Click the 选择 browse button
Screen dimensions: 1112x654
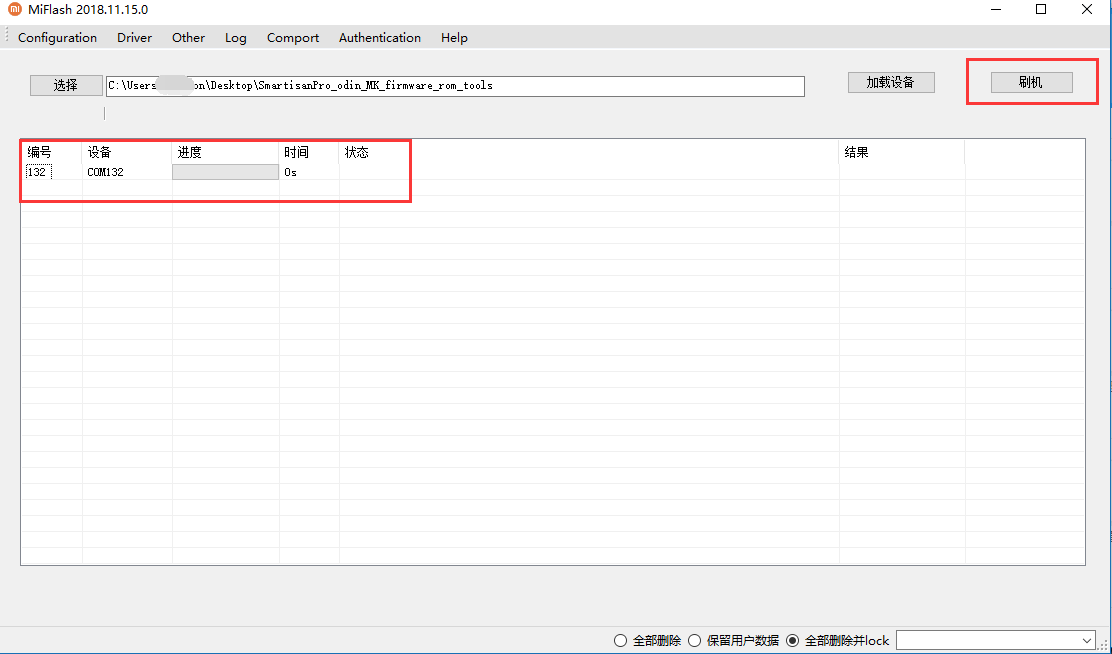coord(66,85)
